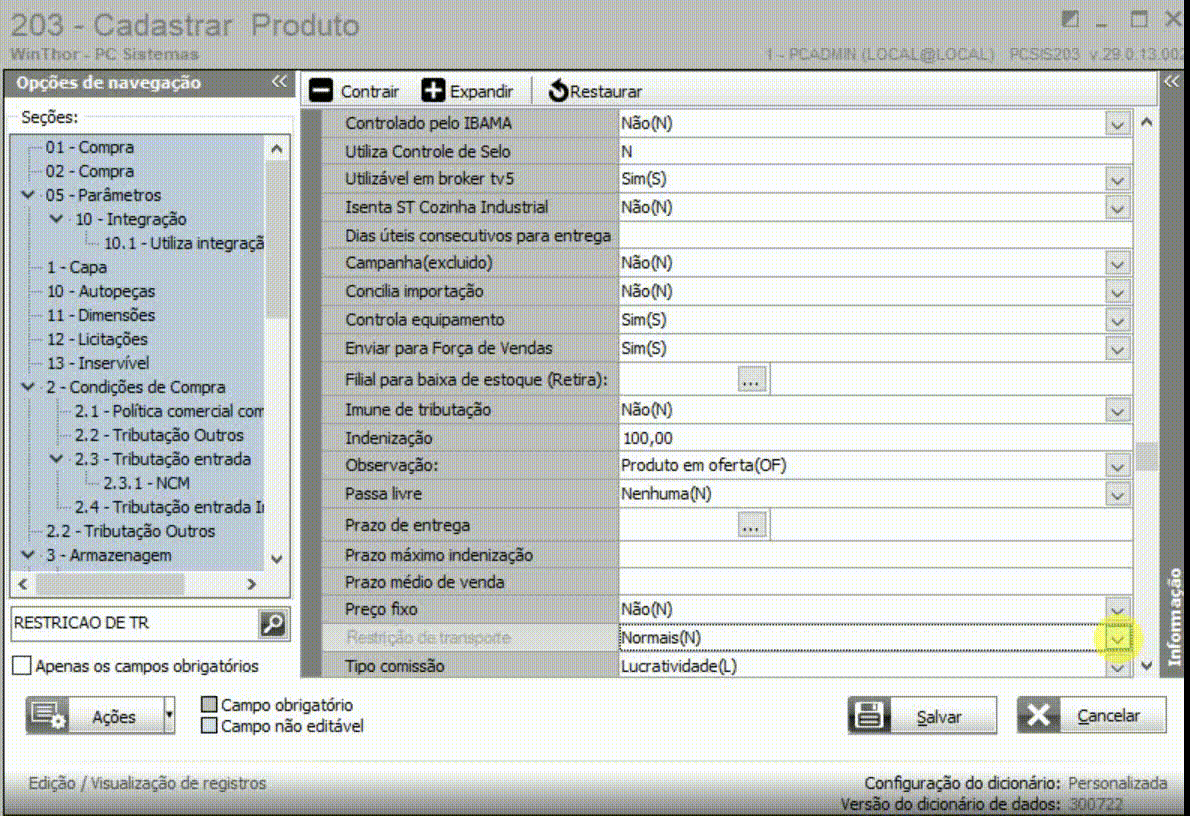This screenshot has width=1190, height=816.
Task: Open Enviar para Força de Vendas dropdown
Action: pyautogui.click(x=1117, y=349)
